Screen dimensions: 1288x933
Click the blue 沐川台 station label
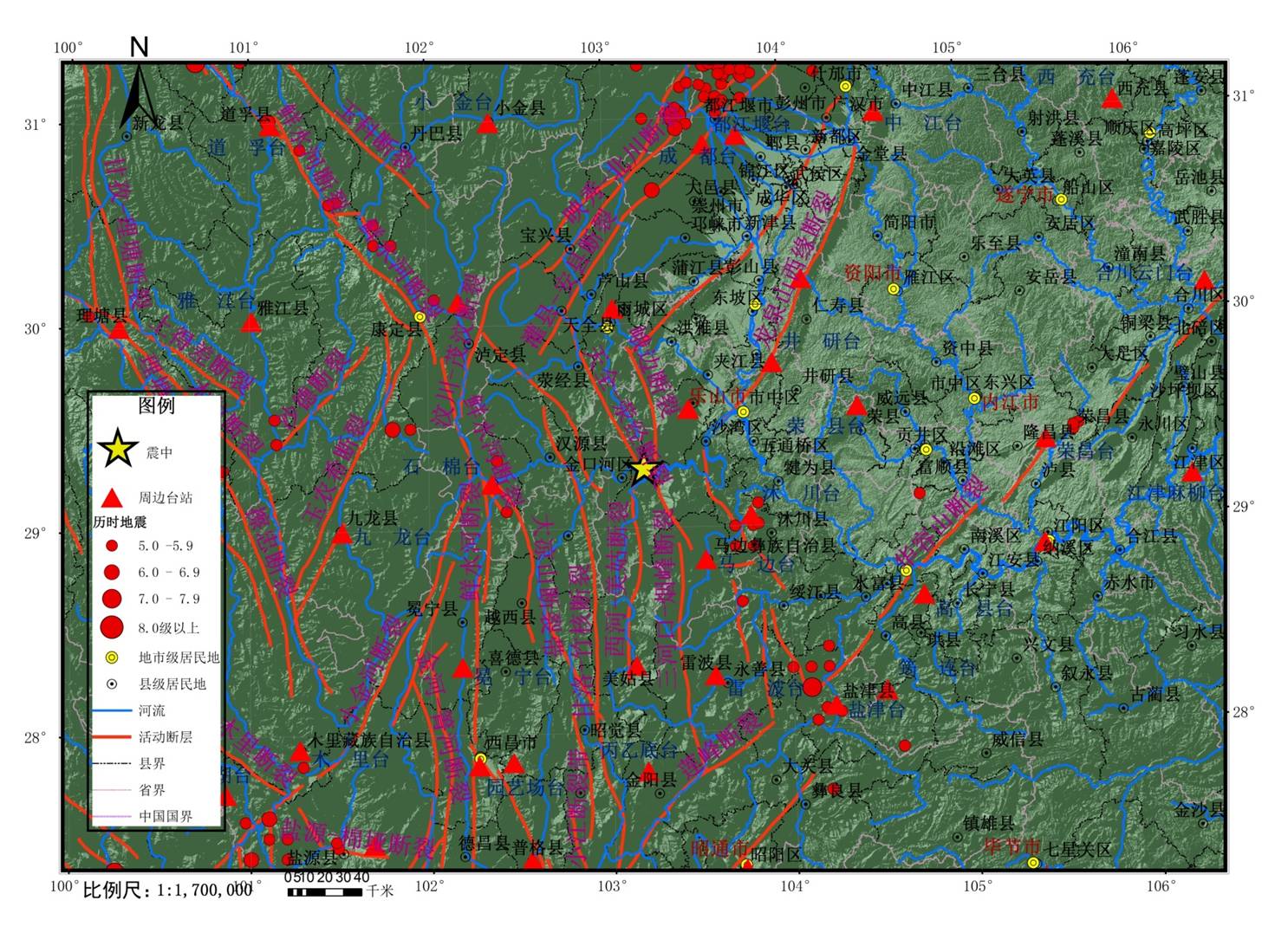pos(802,494)
